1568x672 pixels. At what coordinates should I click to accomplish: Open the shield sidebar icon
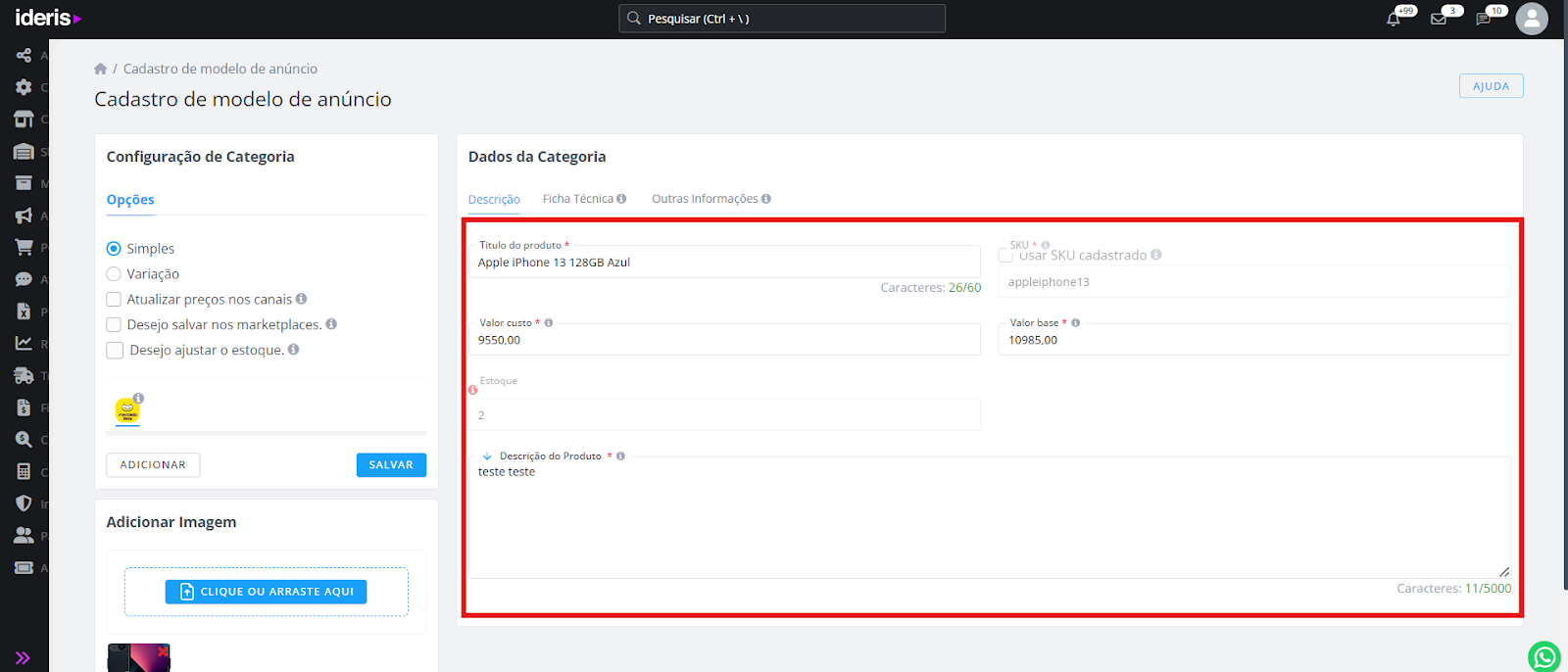tap(24, 504)
